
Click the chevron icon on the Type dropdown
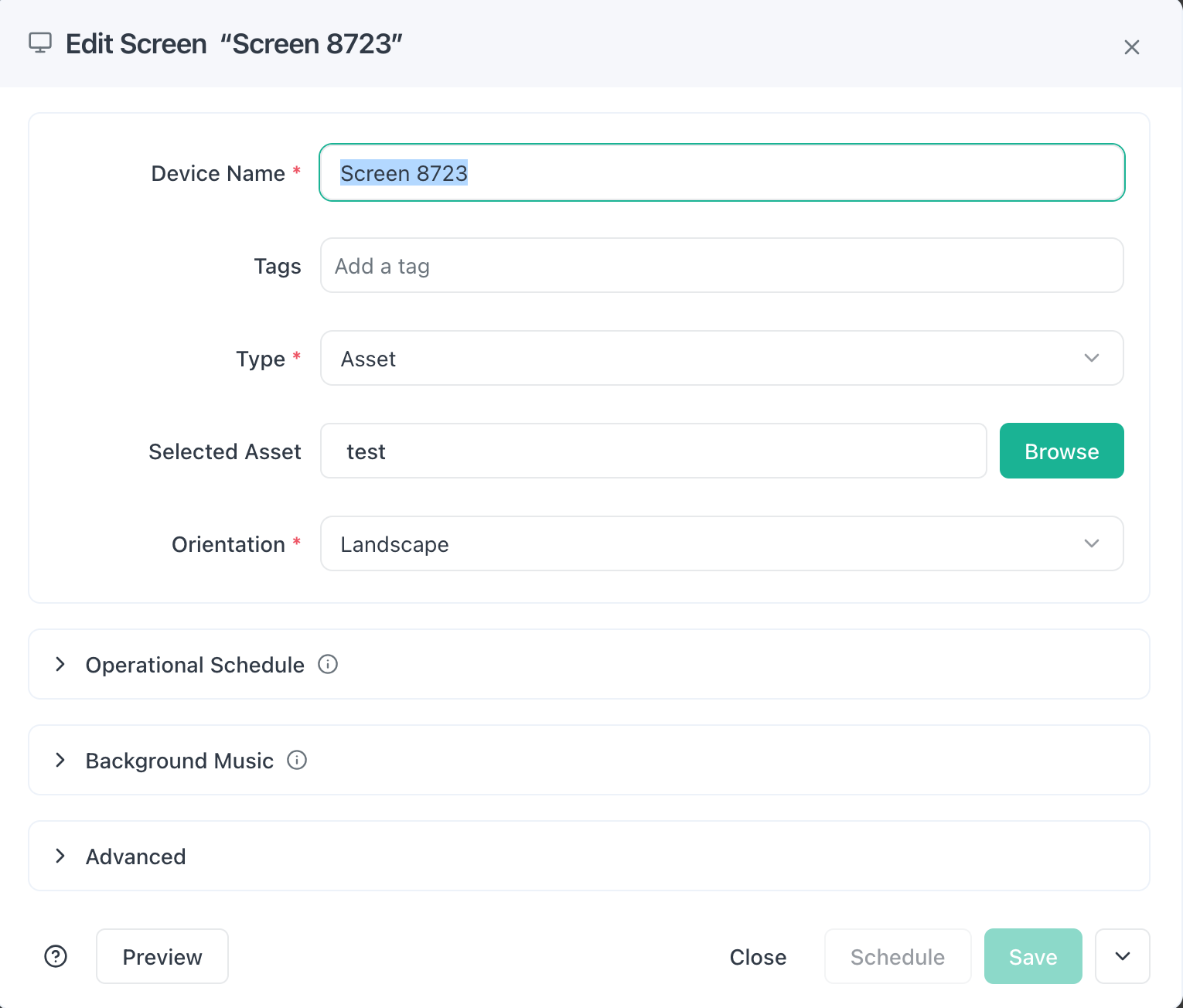click(1092, 358)
